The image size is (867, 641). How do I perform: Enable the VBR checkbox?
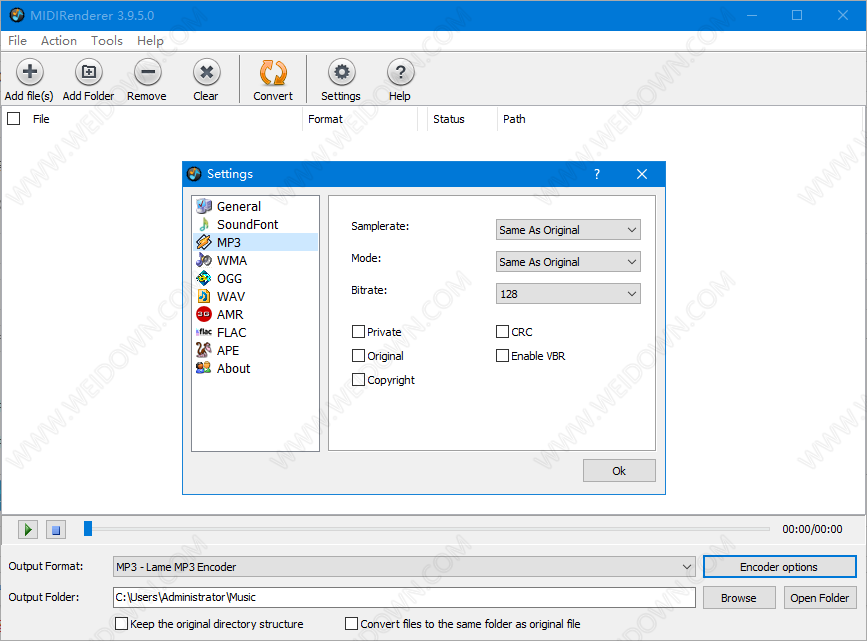tap(502, 356)
